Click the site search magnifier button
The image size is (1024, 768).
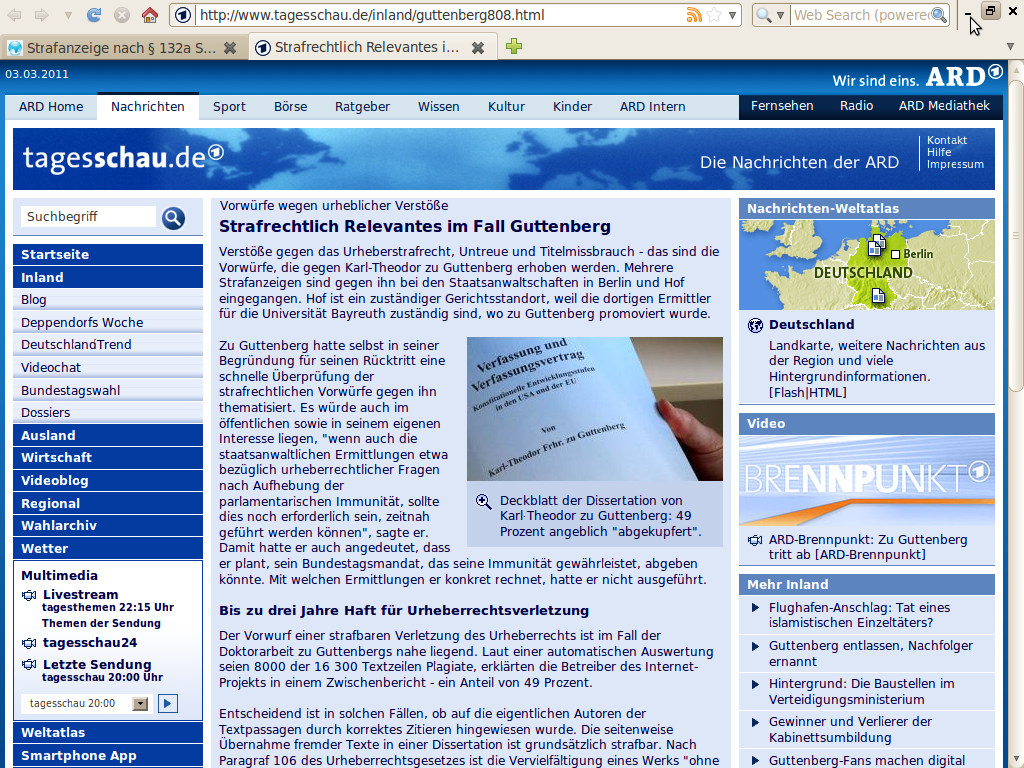tap(173, 218)
